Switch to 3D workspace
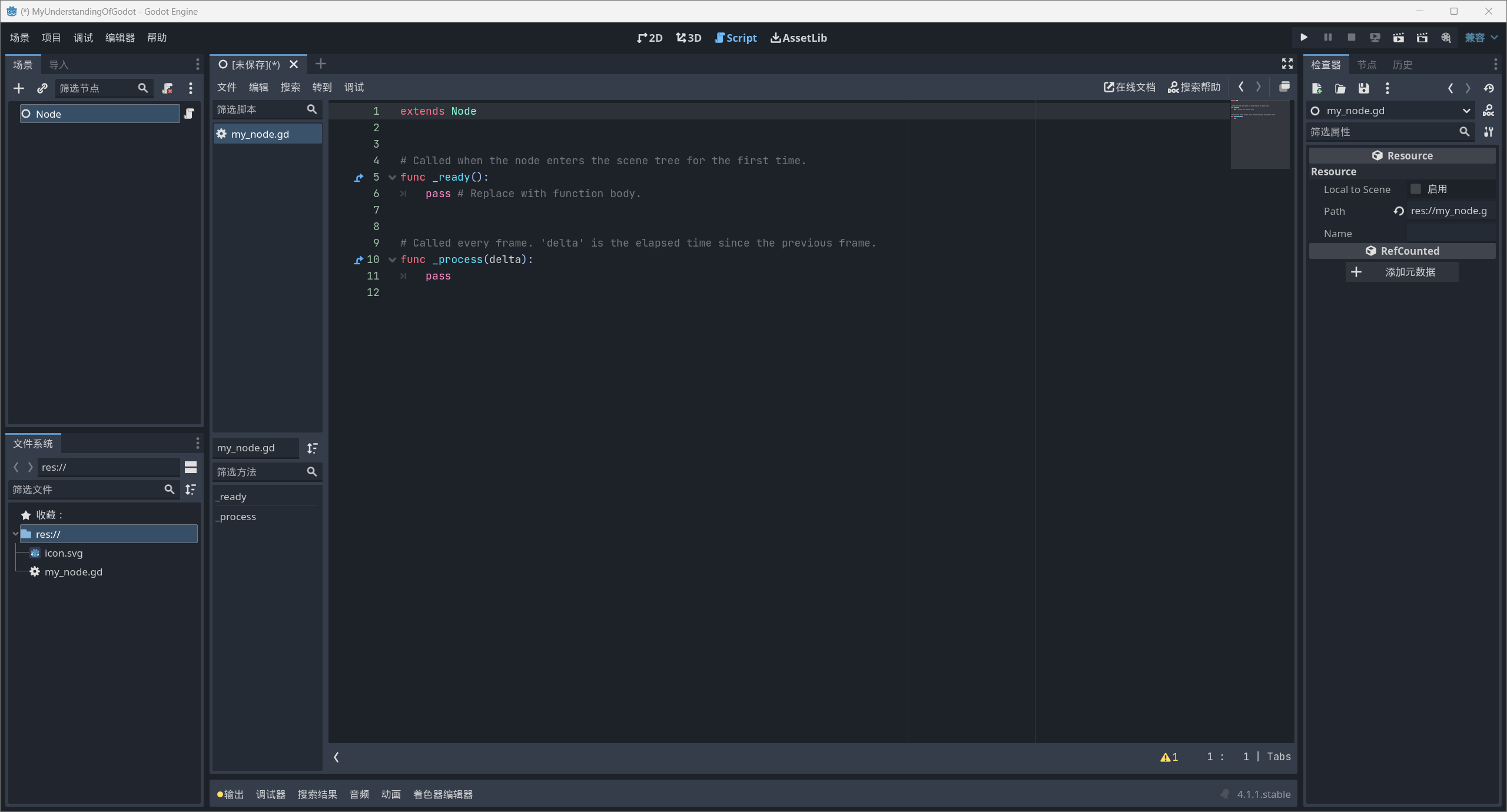Viewport: 1507px width, 812px height. (x=689, y=38)
